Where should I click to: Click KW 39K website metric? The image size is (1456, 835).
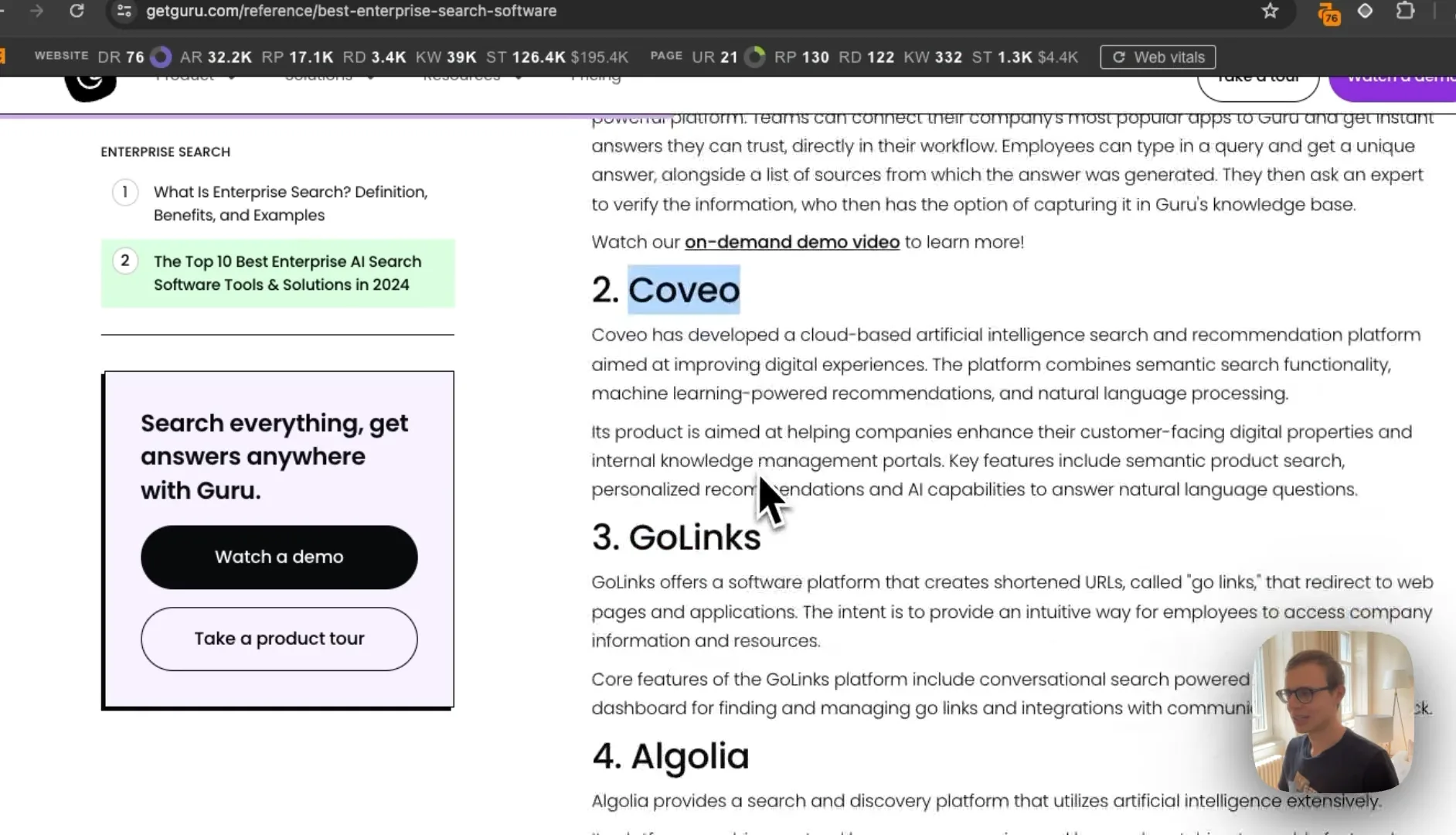446,57
